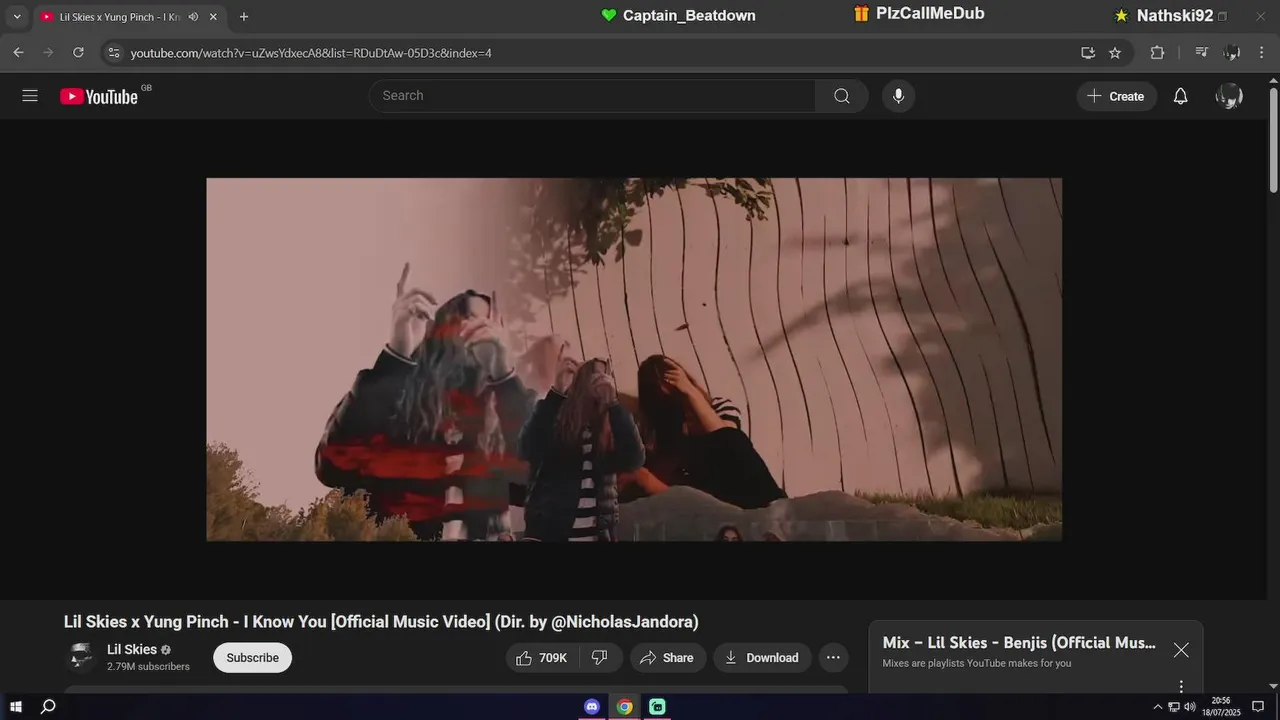Viewport: 1280px width, 720px height.
Task: Open the notifications bell
Action: click(x=1180, y=96)
